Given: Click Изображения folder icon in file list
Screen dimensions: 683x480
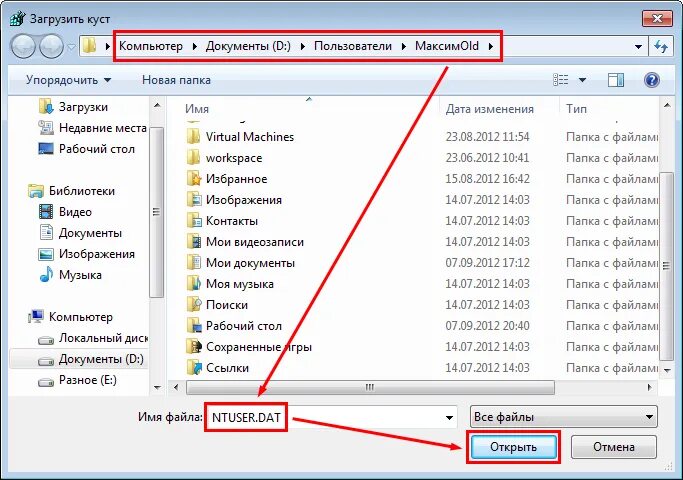Looking at the screenshot, I should [193, 199].
